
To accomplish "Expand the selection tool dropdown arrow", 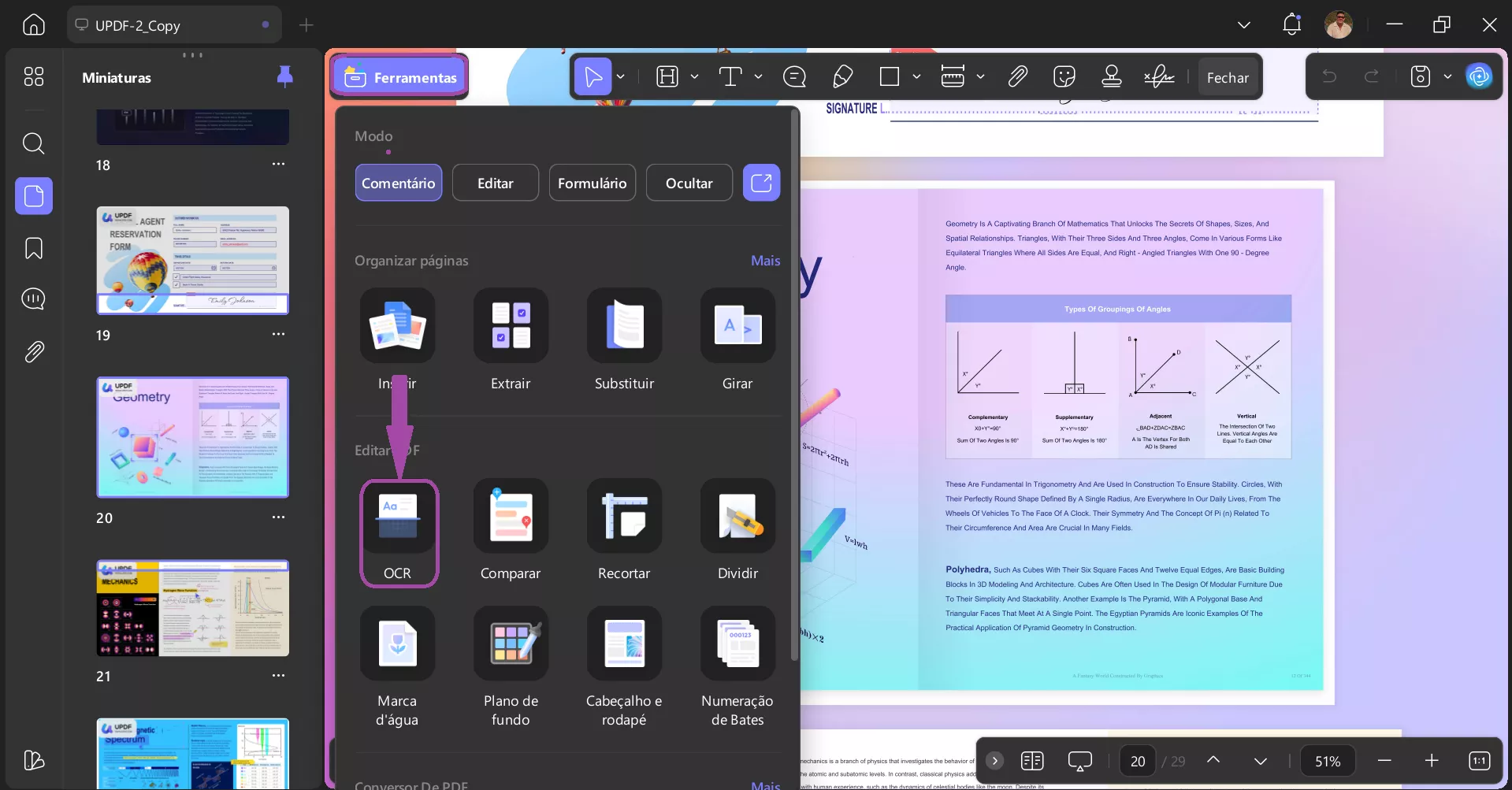I will (x=621, y=76).
